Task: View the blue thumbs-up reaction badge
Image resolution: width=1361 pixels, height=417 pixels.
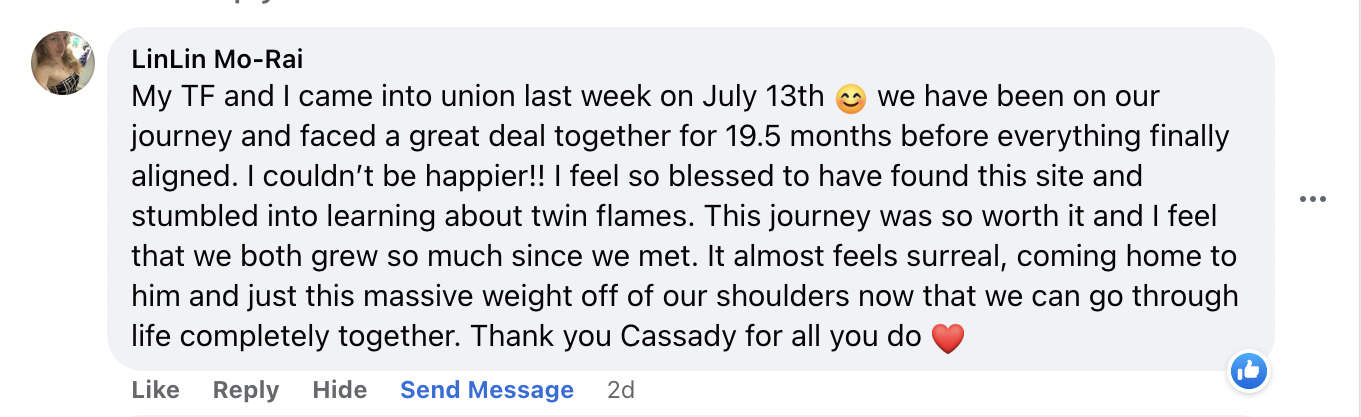Action: 1248,371
